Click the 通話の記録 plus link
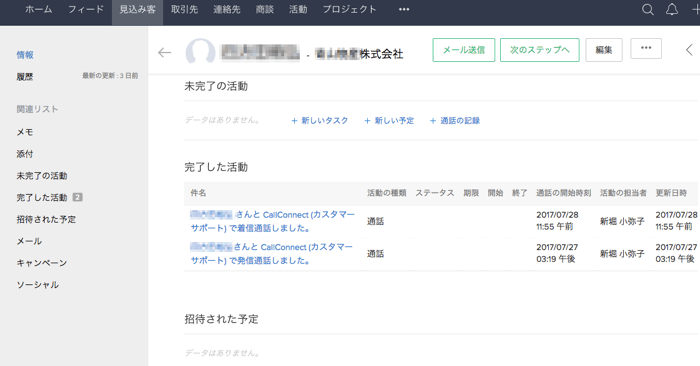The image size is (700, 366). [455, 121]
